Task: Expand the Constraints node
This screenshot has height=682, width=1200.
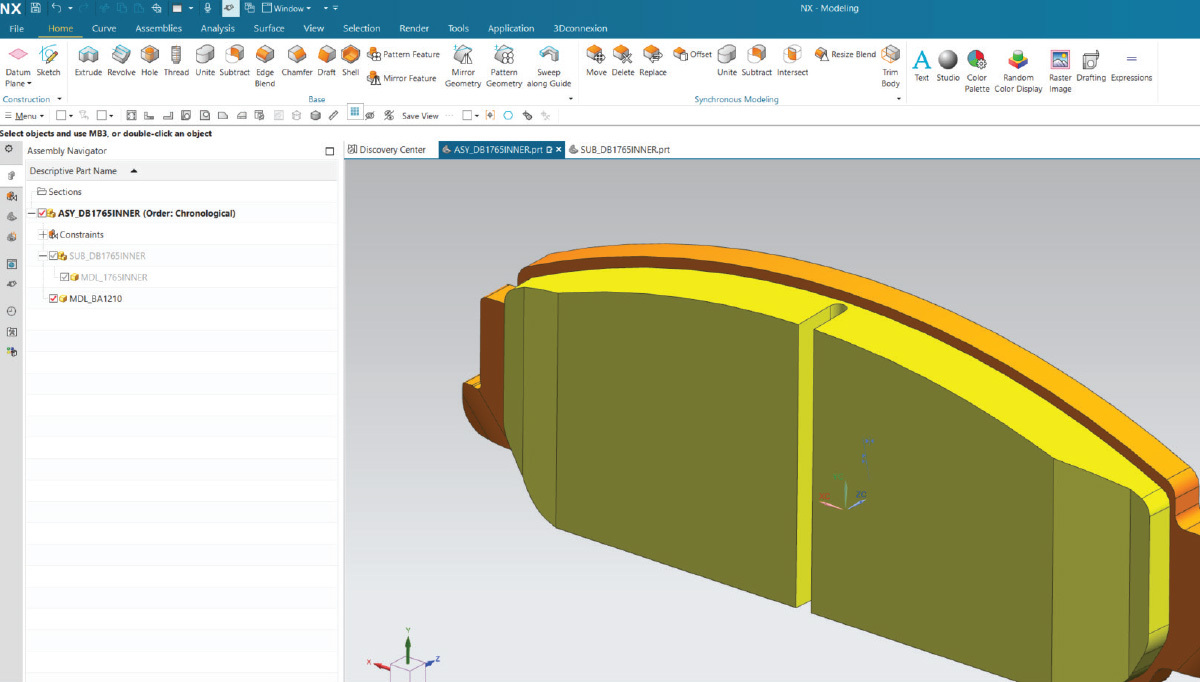Action: [42, 235]
